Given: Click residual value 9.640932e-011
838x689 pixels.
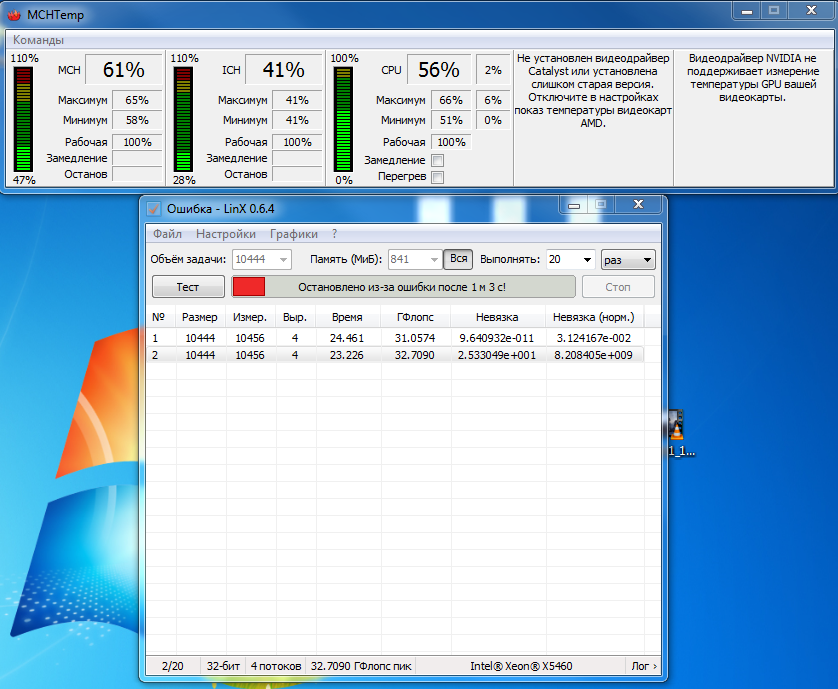Looking at the screenshot, I should pos(496,338).
